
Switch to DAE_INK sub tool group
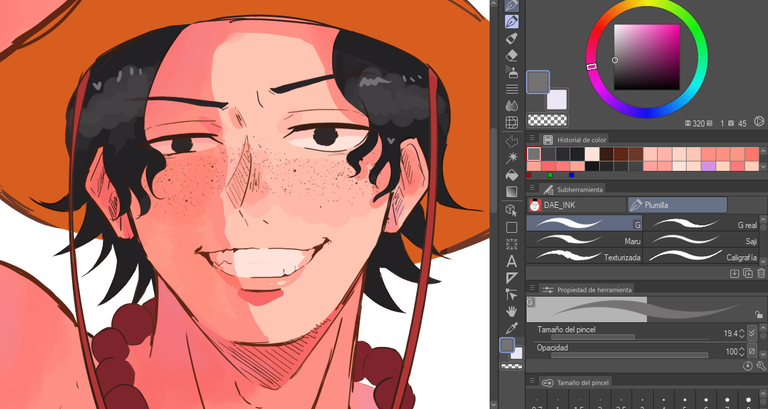pyautogui.click(x=576, y=205)
